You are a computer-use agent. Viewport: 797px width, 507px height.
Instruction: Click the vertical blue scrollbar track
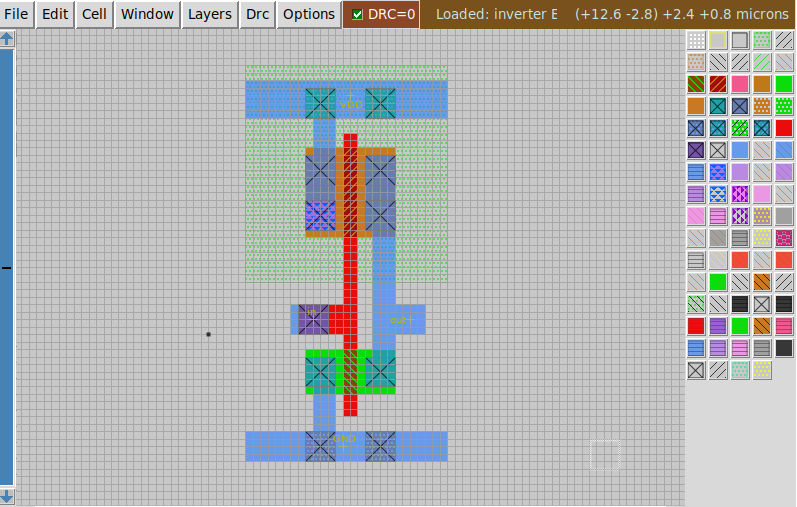pos(7,267)
